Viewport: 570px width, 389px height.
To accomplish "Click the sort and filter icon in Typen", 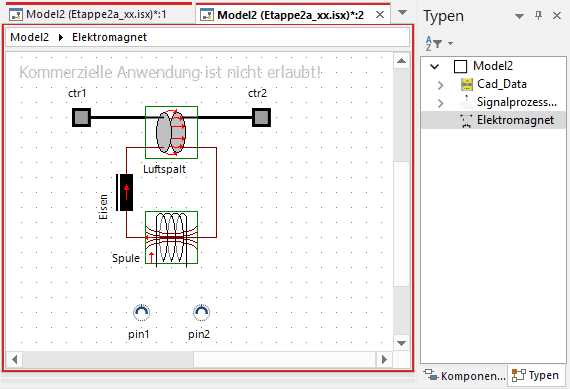I will click(x=434, y=44).
